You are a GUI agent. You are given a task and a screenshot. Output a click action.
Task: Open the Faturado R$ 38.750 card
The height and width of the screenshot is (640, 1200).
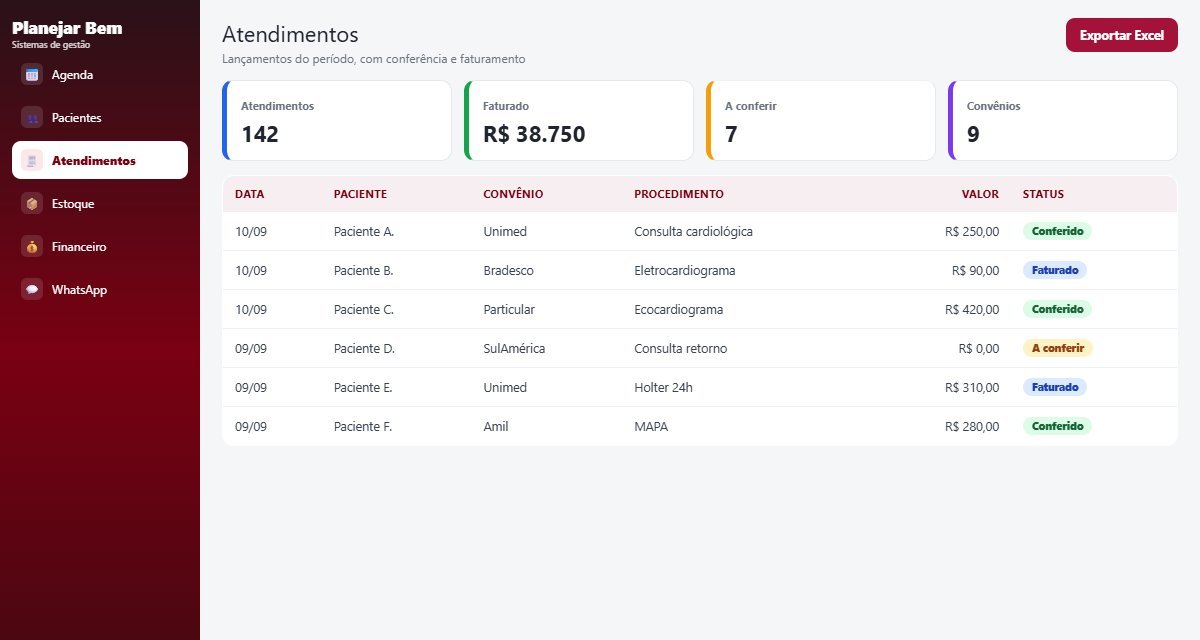tap(579, 120)
